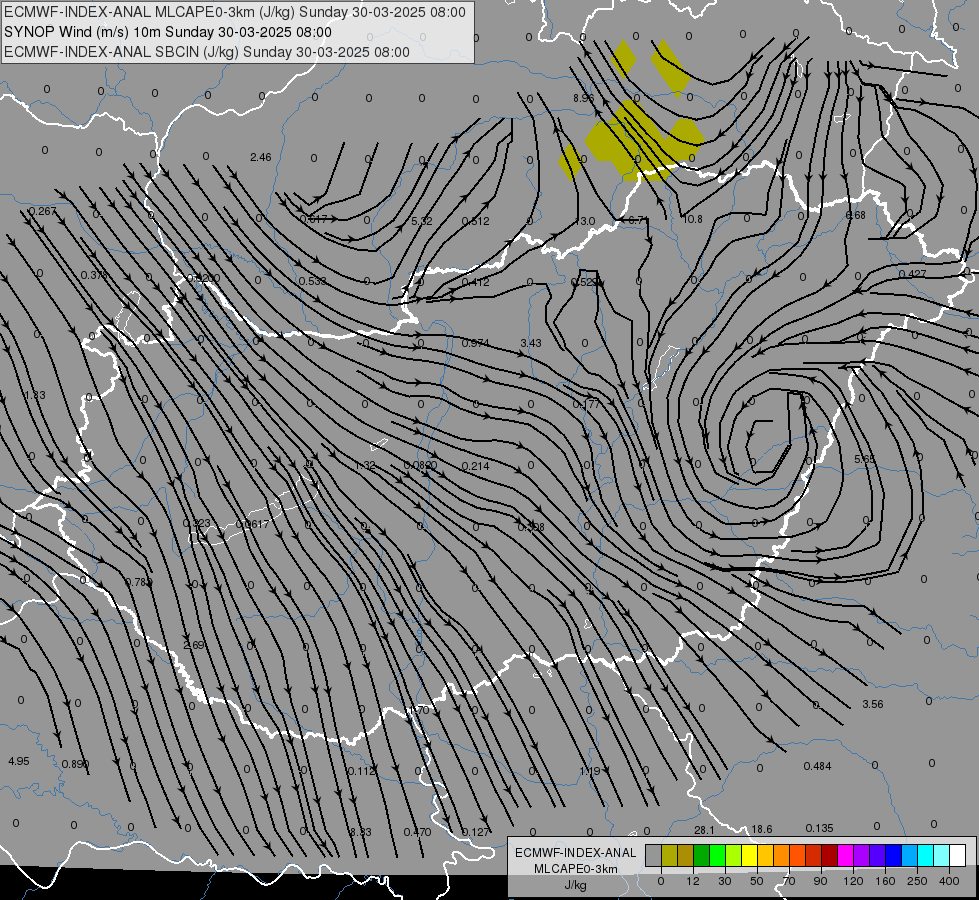Click the magenta legend swatch
This screenshot has height=900, width=979.
pos(845,855)
